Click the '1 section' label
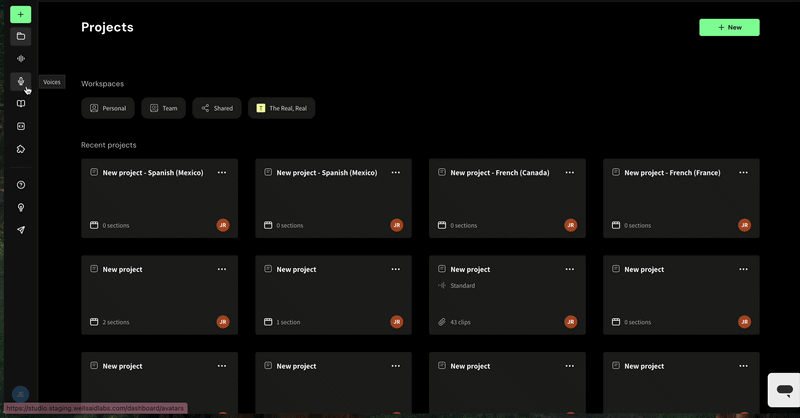 click(288, 322)
